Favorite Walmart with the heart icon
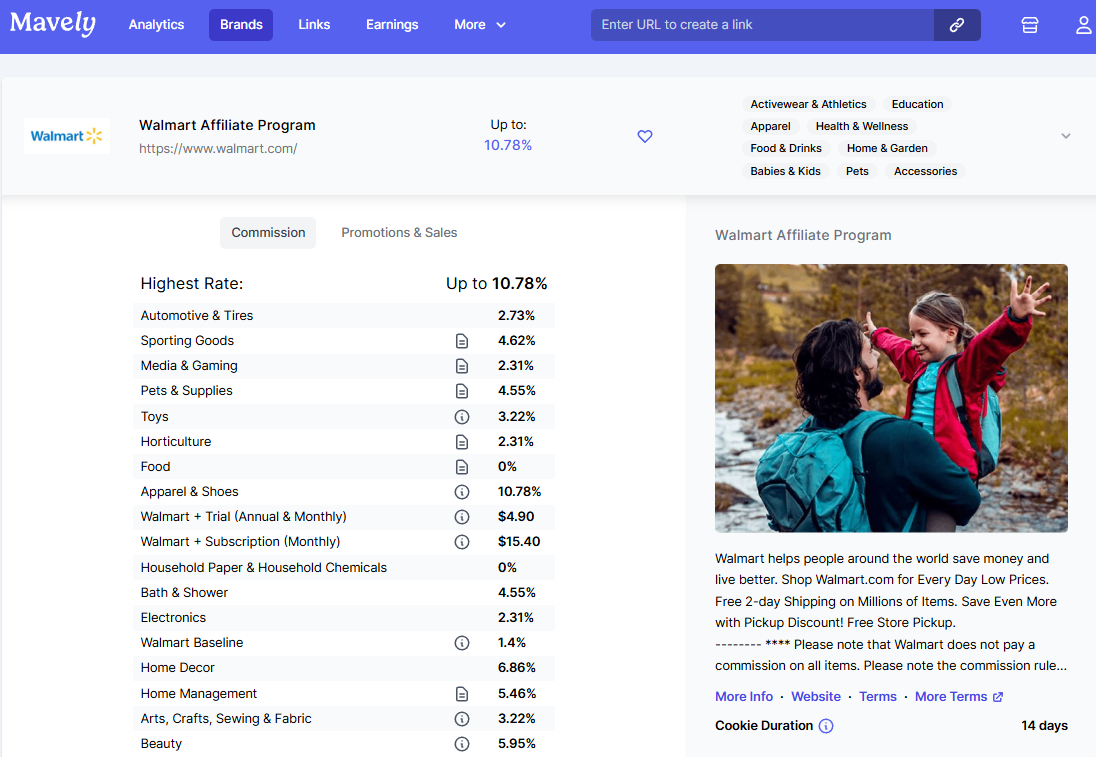The height and width of the screenshot is (757, 1096). pyautogui.click(x=644, y=136)
